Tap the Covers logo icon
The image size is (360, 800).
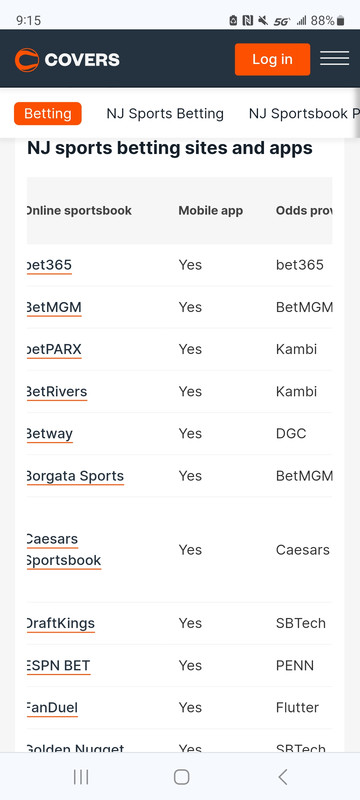coord(27,60)
